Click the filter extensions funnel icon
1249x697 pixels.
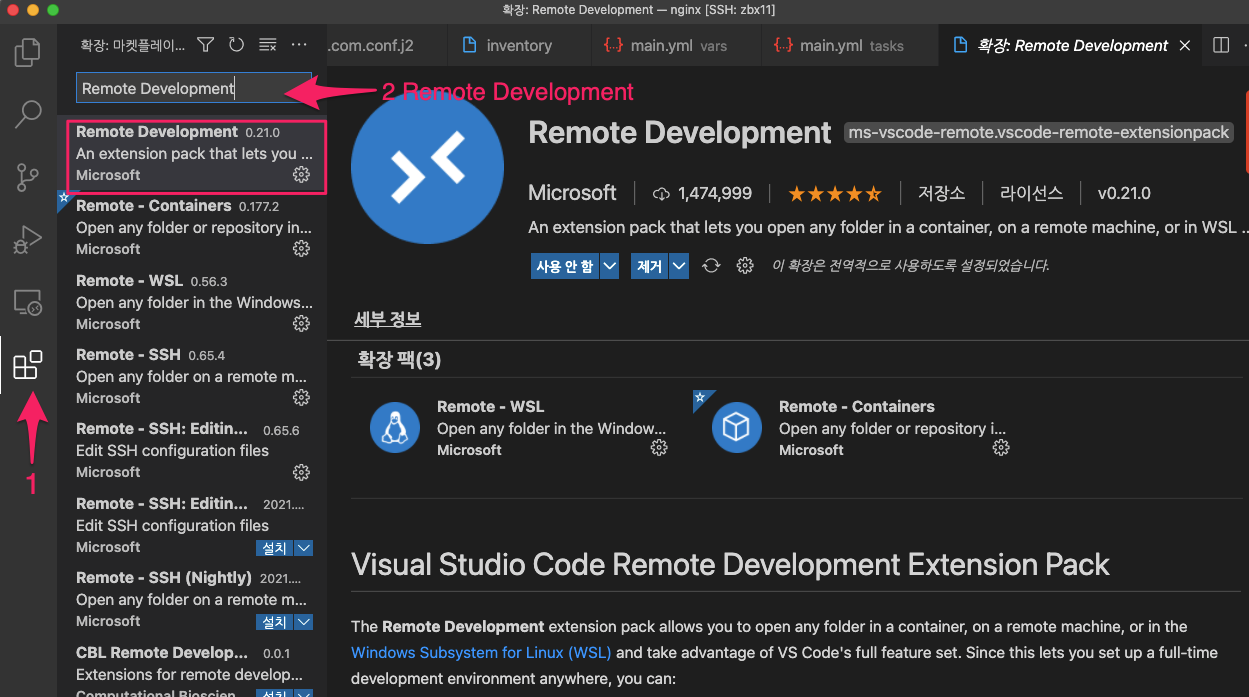point(205,45)
